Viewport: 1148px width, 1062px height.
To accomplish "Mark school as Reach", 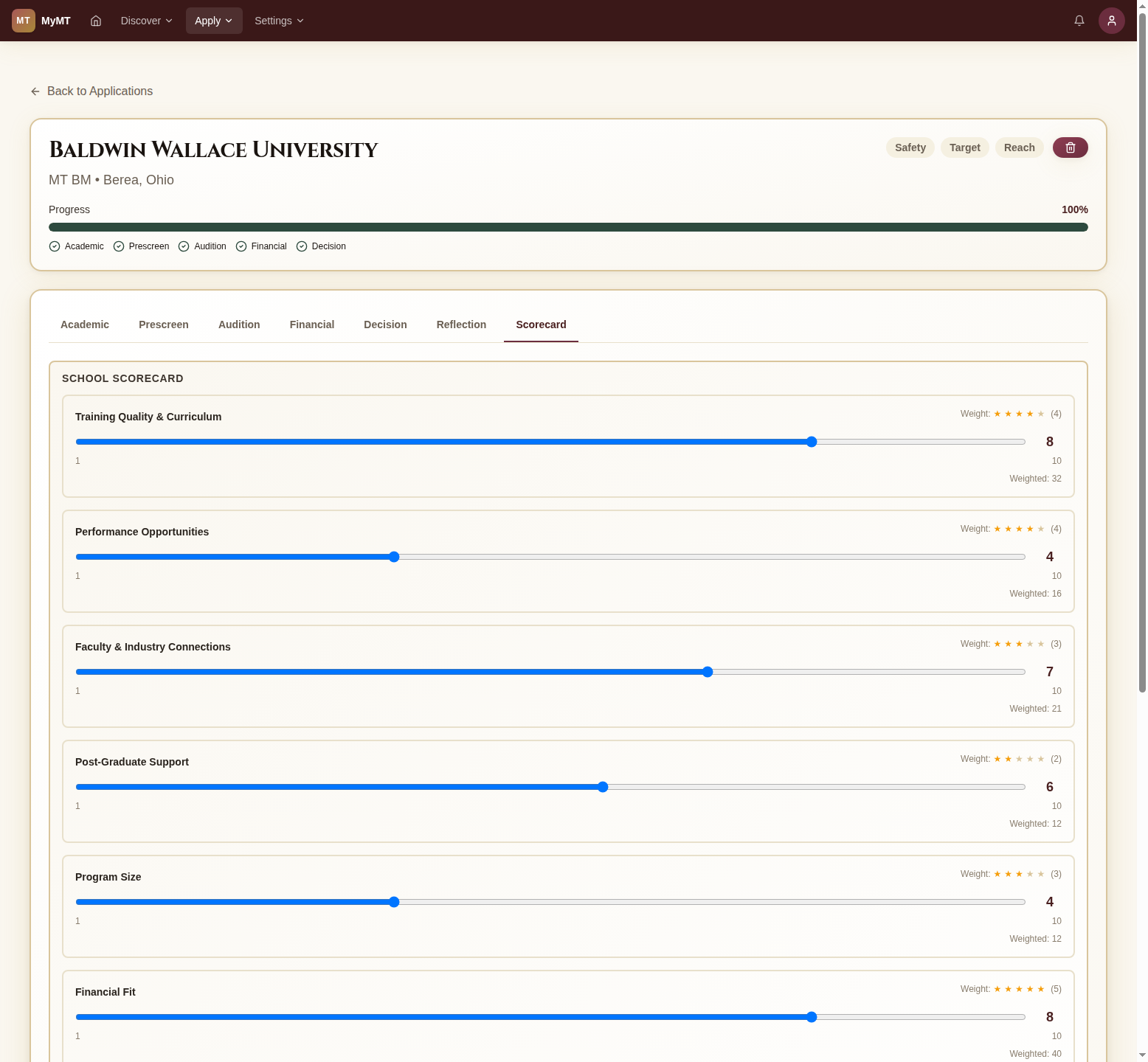I will pos(1019,147).
